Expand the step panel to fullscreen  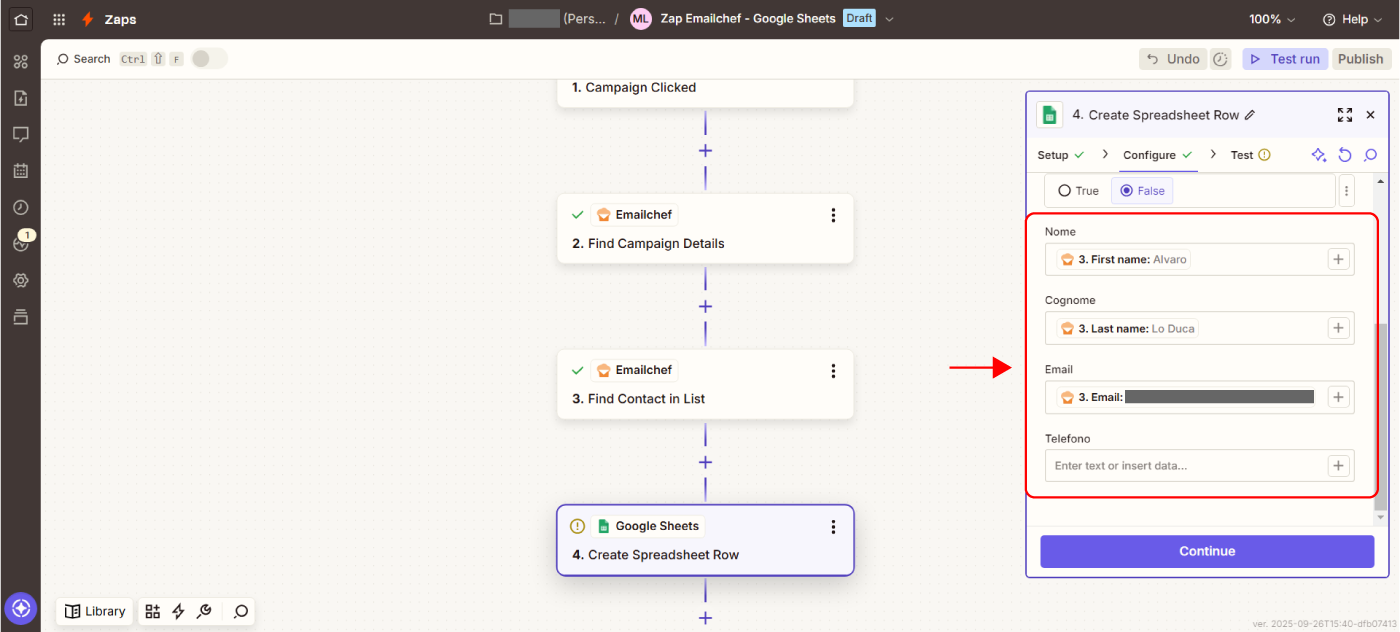pyautogui.click(x=1344, y=115)
